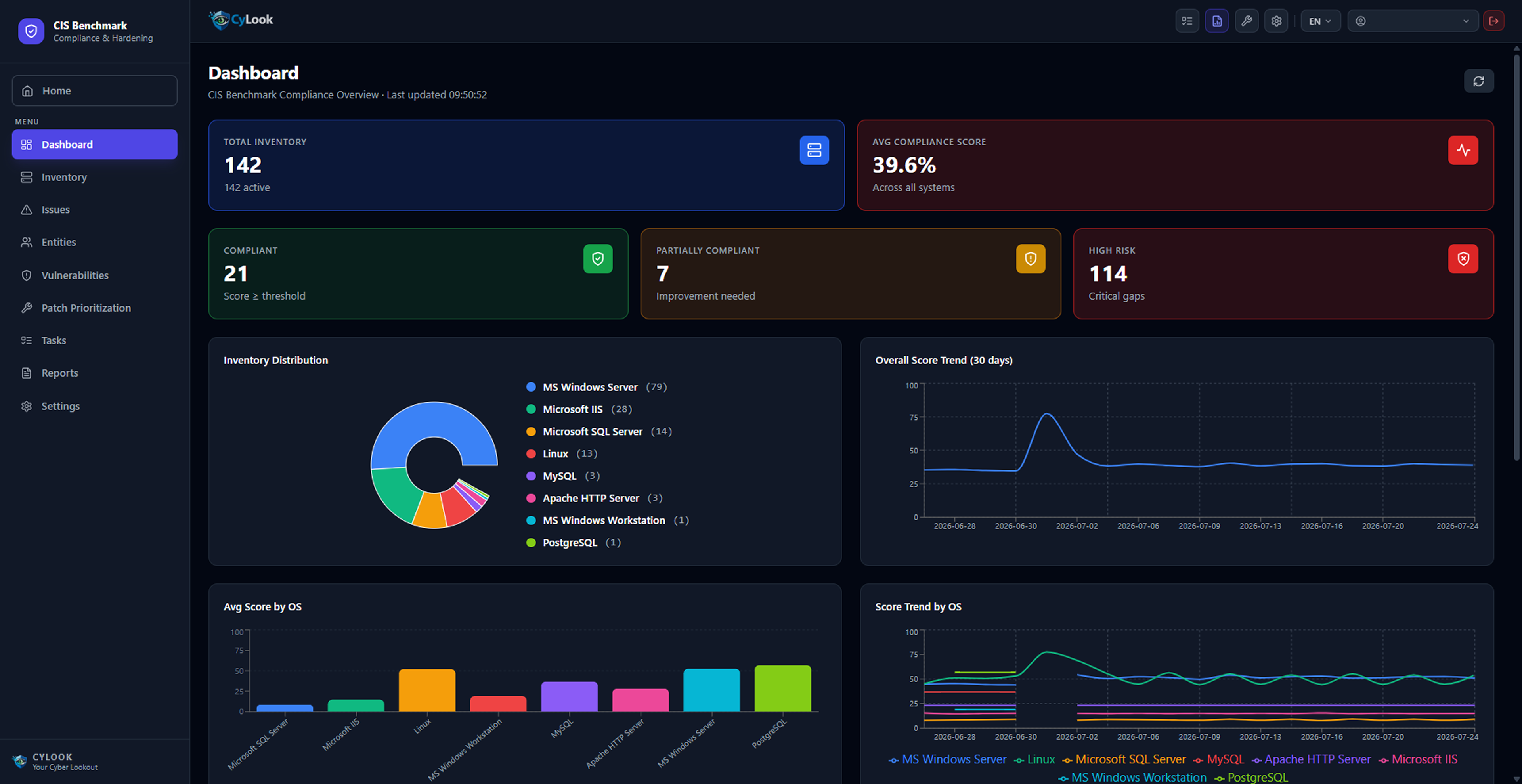Click the CyLook logo in header

click(x=241, y=19)
